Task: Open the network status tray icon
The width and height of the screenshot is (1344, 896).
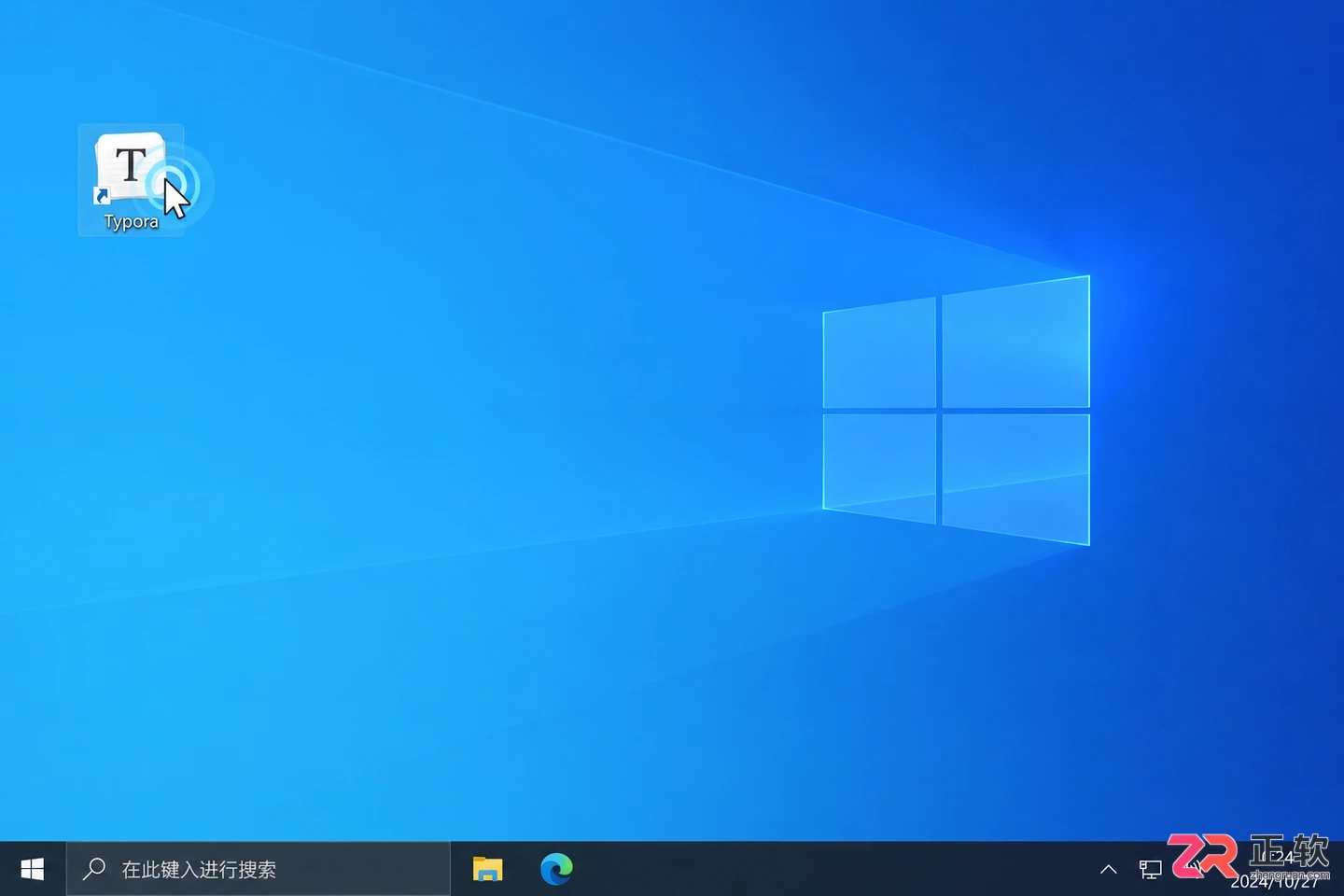Action: (x=1150, y=869)
